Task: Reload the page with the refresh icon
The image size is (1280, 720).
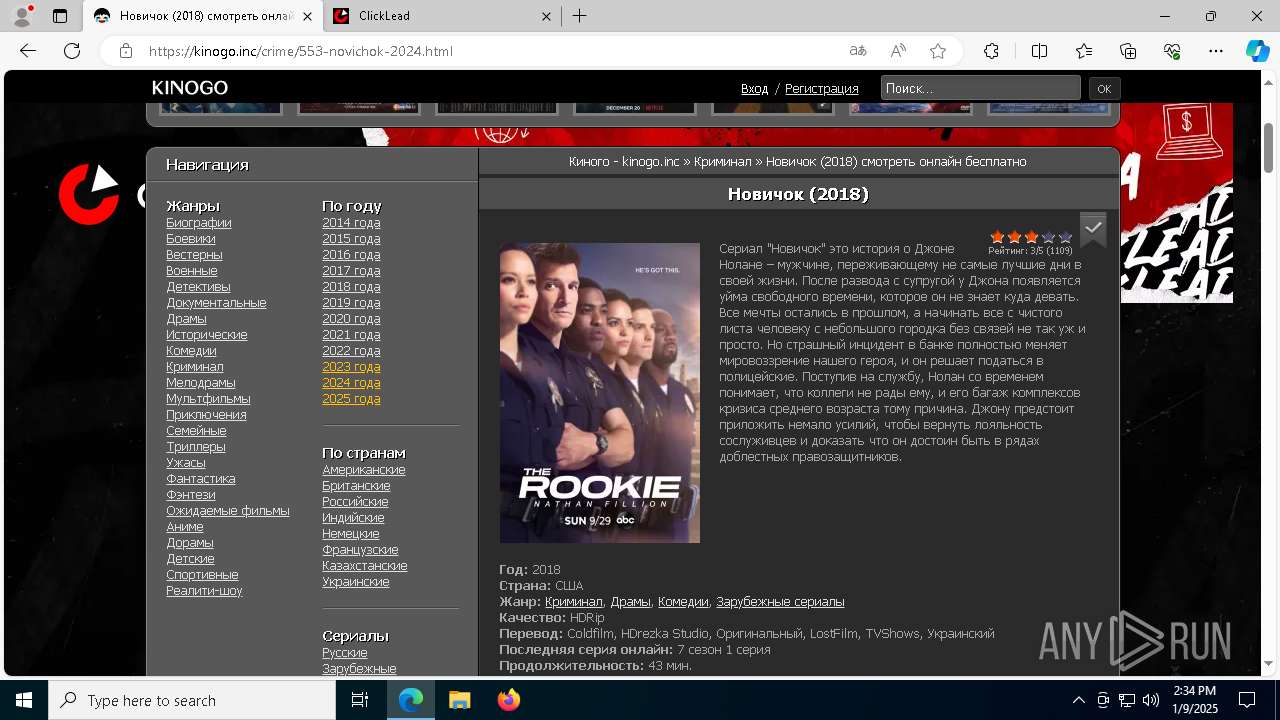Action: 72,51
